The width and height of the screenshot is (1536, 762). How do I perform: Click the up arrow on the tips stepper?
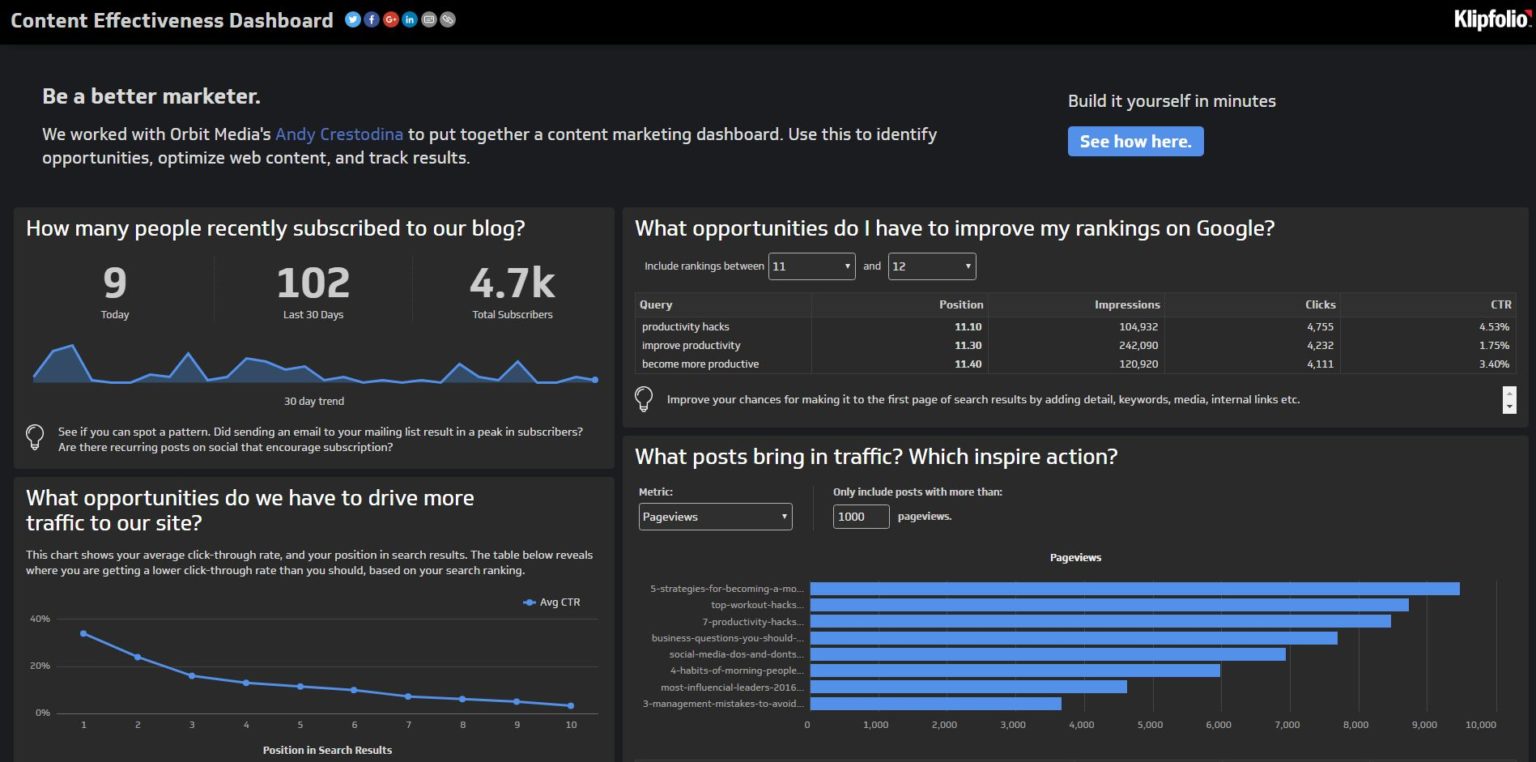[1508, 394]
